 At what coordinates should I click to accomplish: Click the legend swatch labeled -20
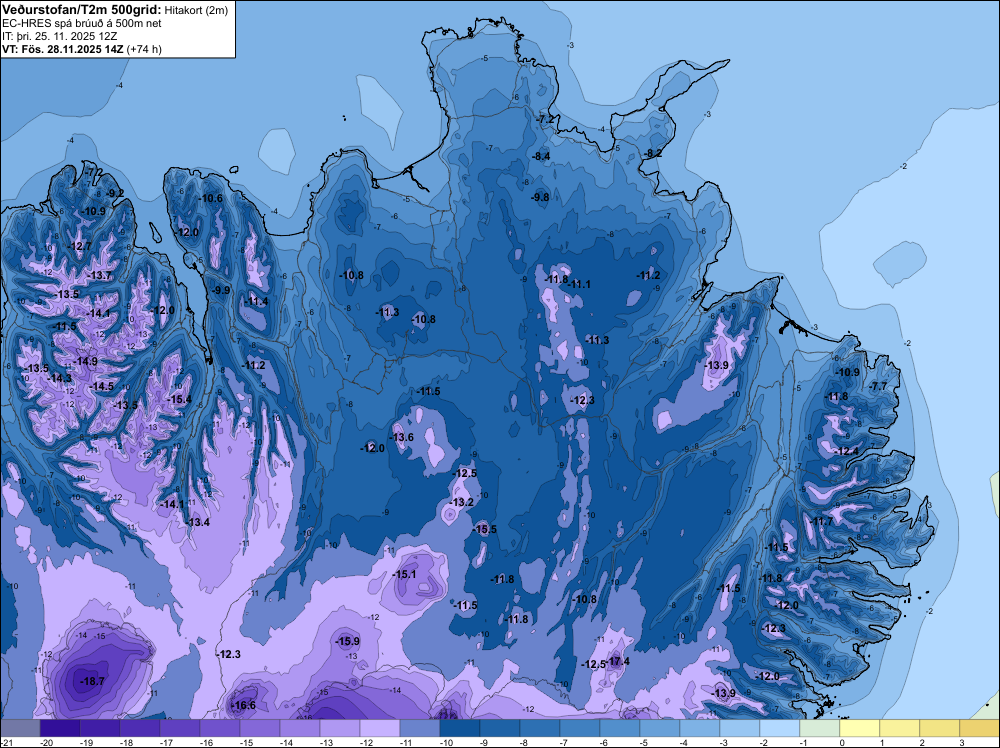pyautogui.click(x=59, y=728)
